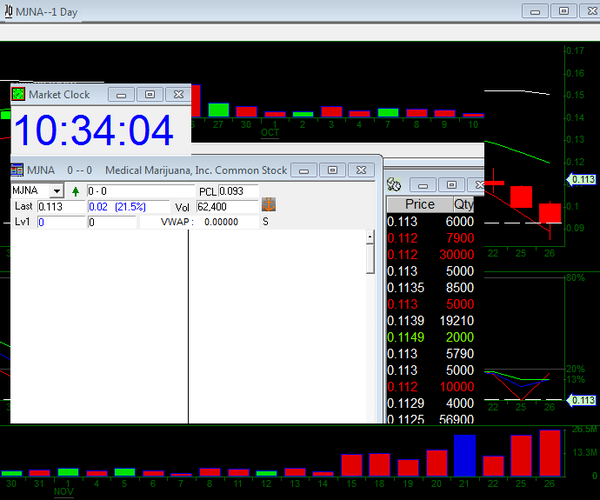Click the scroll-up arrow in the Level 2 panel
600x500 pixels.
click(x=370, y=237)
